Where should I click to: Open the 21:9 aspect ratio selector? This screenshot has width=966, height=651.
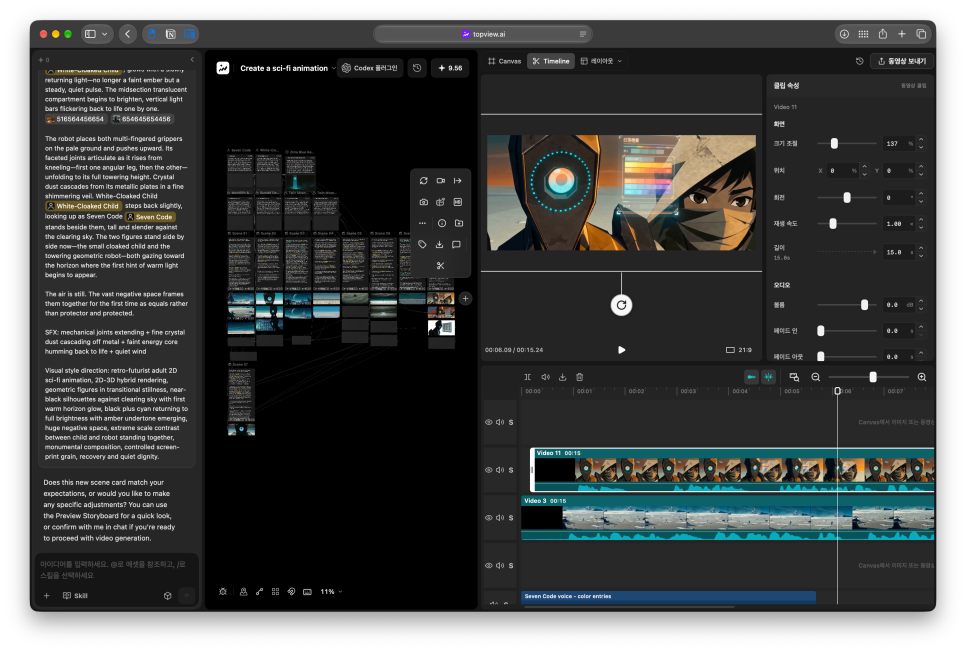click(x=739, y=350)
